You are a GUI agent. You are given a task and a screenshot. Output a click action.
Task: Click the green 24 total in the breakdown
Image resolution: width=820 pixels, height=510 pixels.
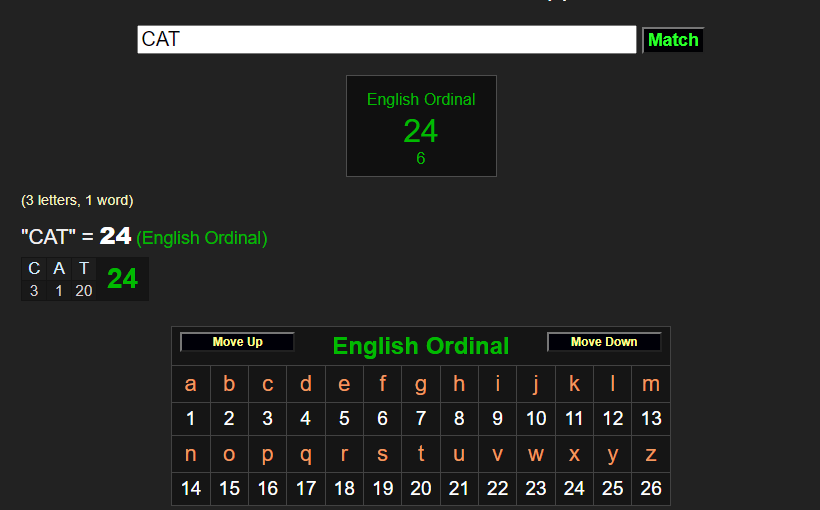click(x=122, y=279)
